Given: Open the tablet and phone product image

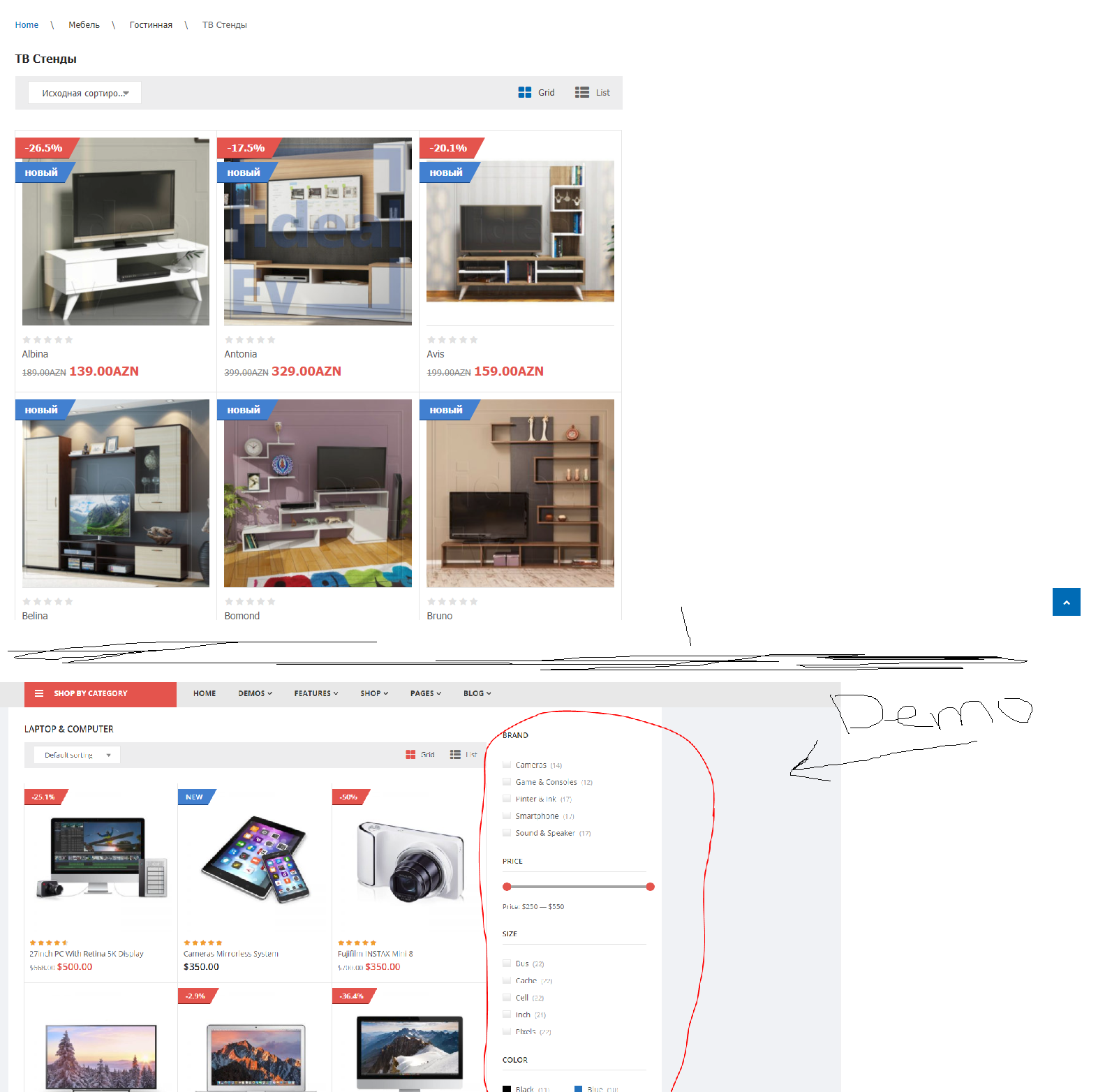Looking at the screenshot, I should (x=255, y=859).
